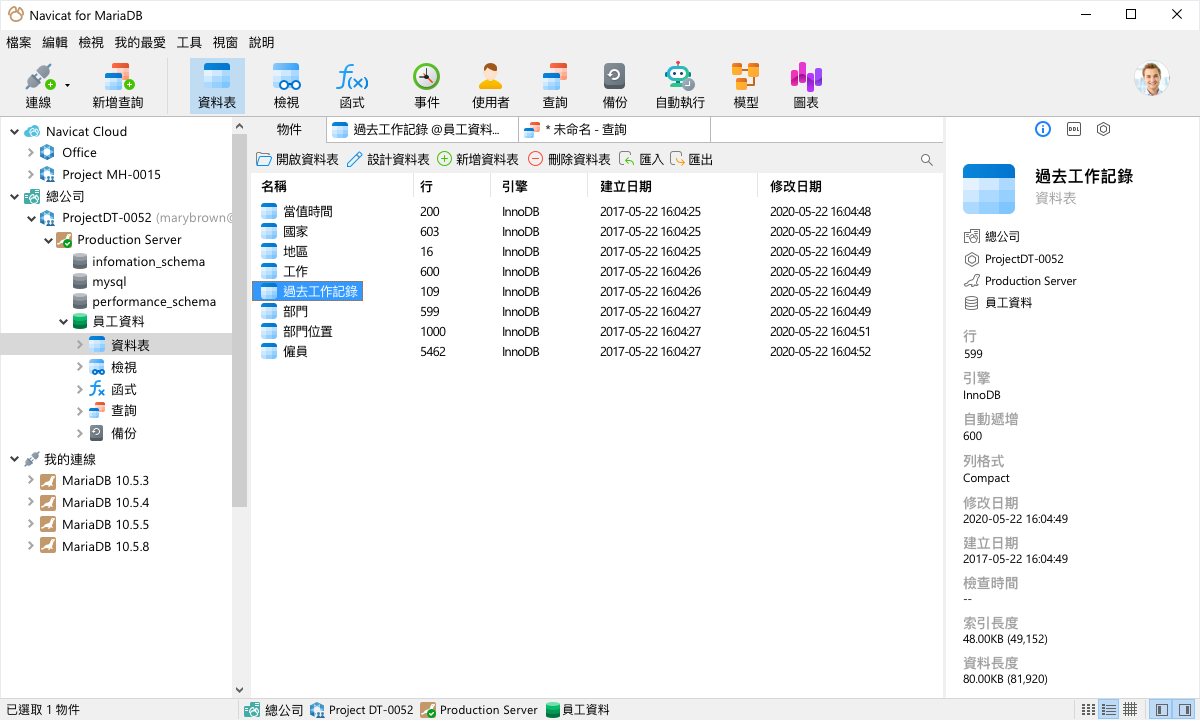Expand the MariaDB 10.5.3 connection

(x=31, y=481)
